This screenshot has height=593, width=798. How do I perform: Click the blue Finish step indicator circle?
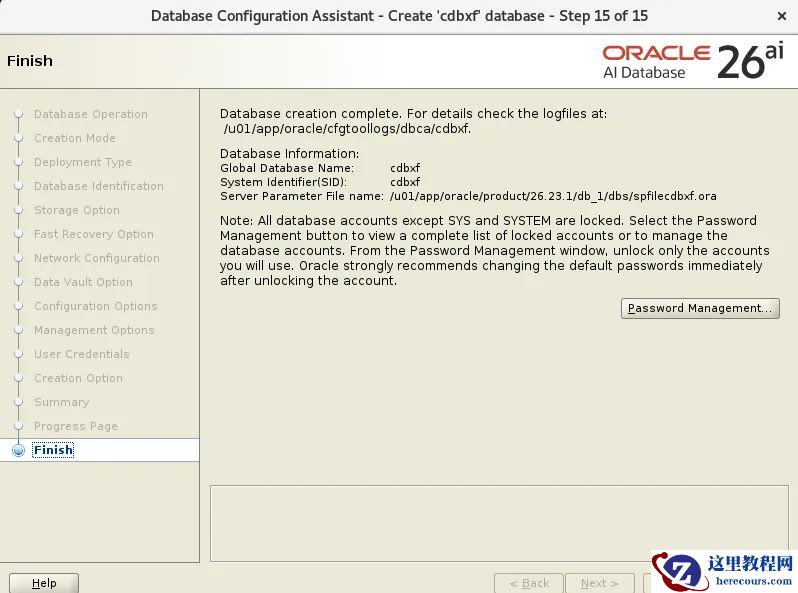coord(18,450)
